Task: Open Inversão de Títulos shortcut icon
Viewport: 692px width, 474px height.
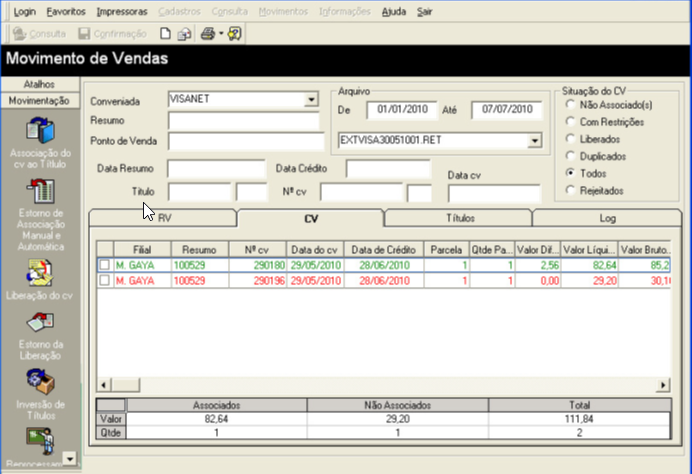Action: [x=40, y=382]
